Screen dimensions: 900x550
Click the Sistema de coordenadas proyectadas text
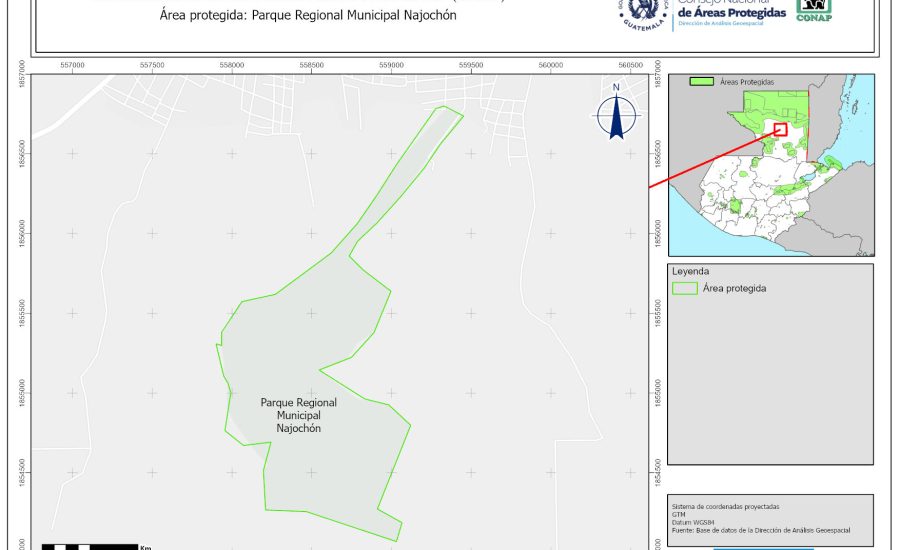pyautogui.click(x=725, y=506)
